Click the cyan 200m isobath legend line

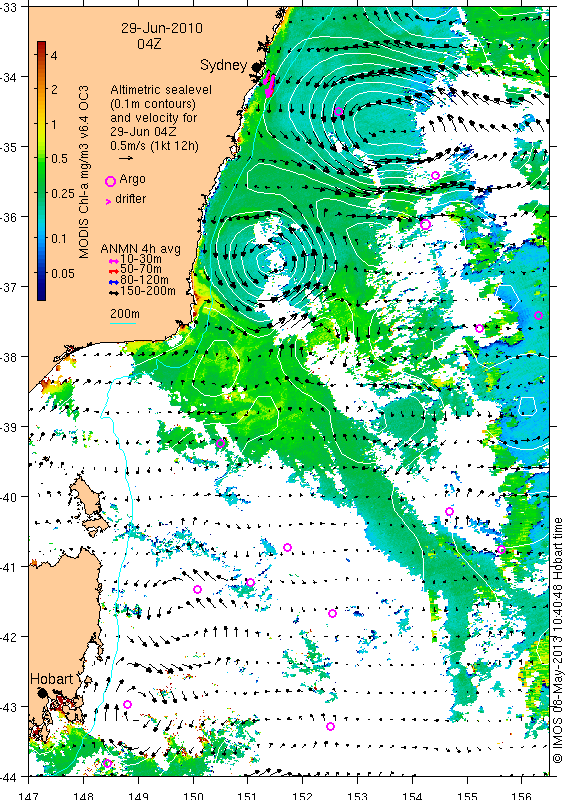[123, 323]
